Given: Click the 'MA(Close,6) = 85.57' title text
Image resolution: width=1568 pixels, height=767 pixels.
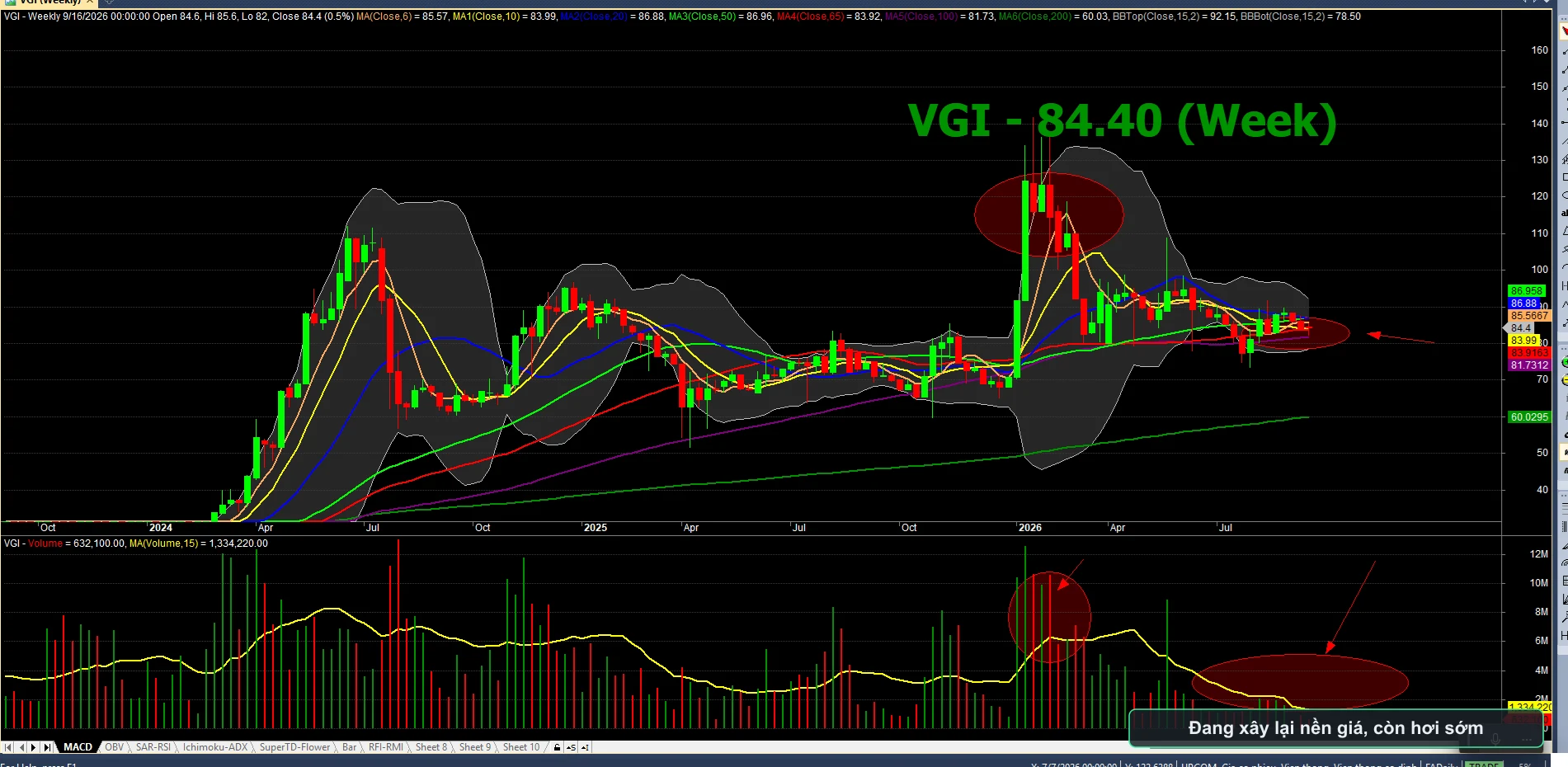Looking at the screenshot, I should (x=403, y=16).
